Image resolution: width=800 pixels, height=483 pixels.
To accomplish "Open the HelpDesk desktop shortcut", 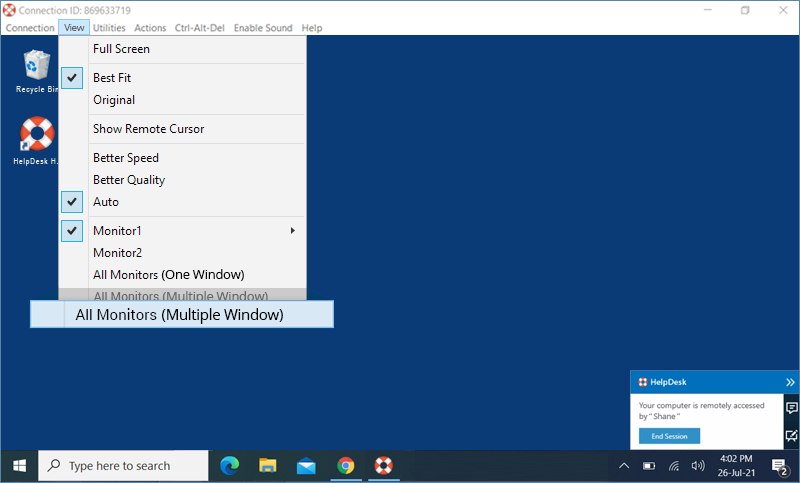I will [x=37, y=136].
